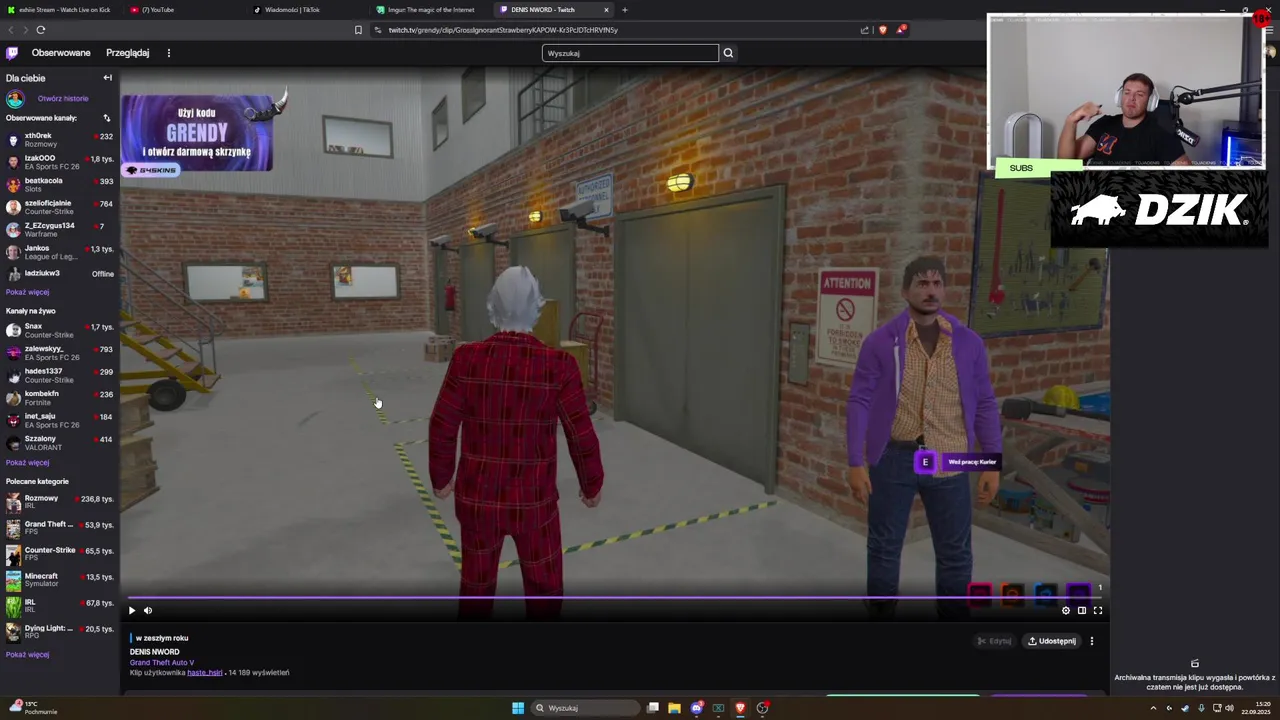Open the video player settings gear
The height and width of the screenshot is (720, 1280).
point(1065,610)
